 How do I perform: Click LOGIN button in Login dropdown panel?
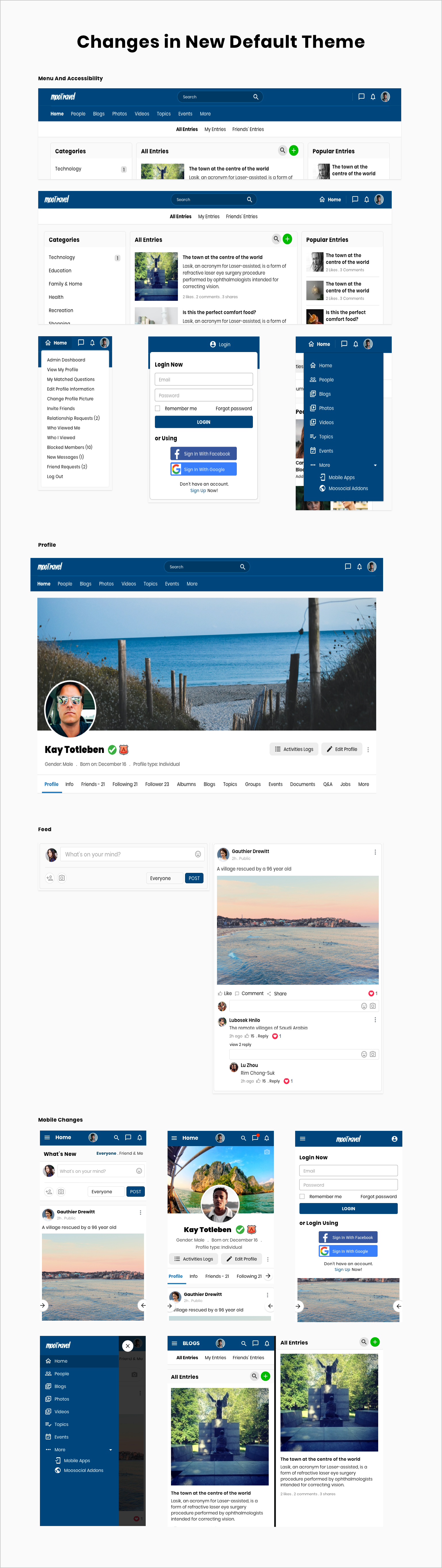tap(204, 422)
